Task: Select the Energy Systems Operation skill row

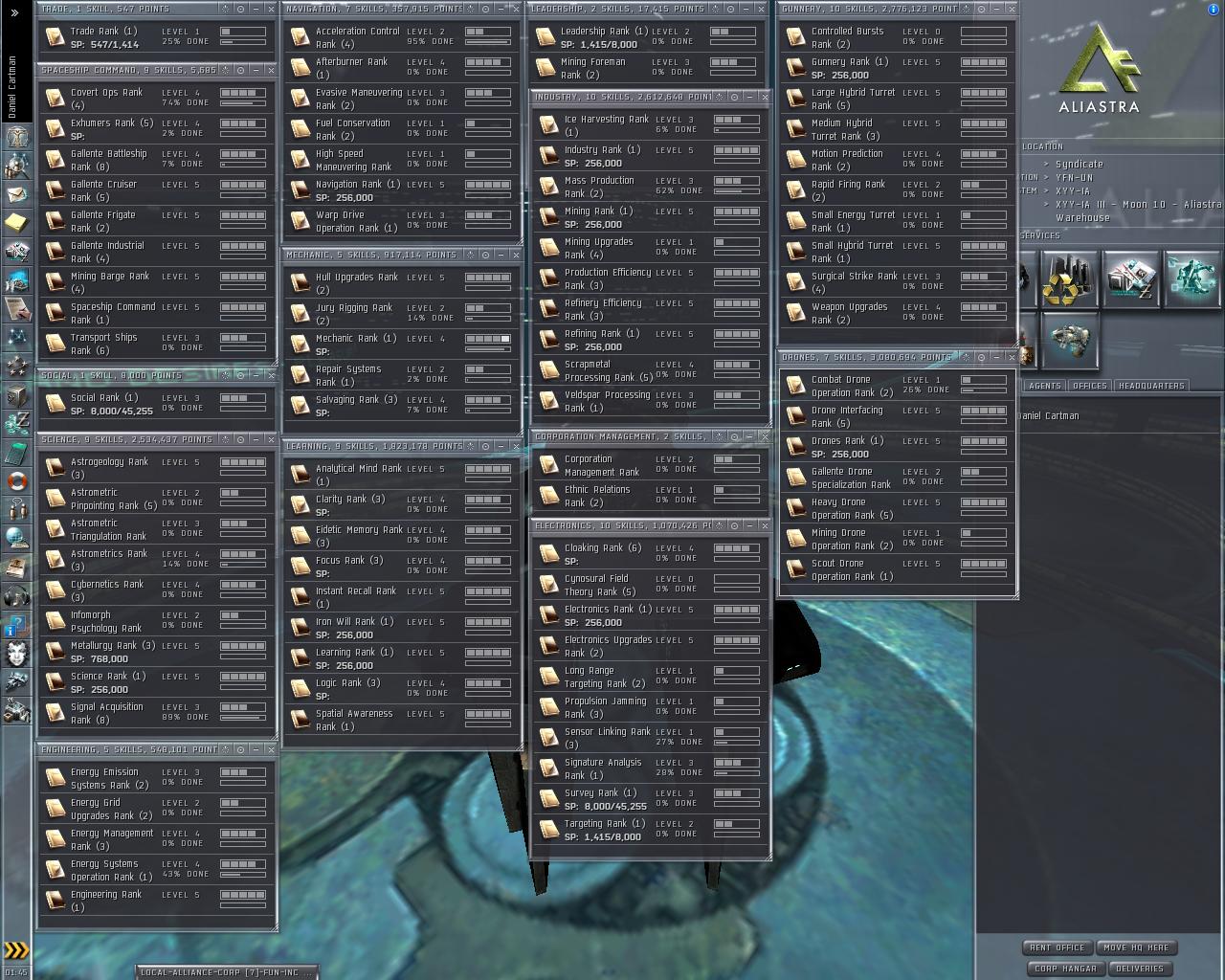Action: 157,870
